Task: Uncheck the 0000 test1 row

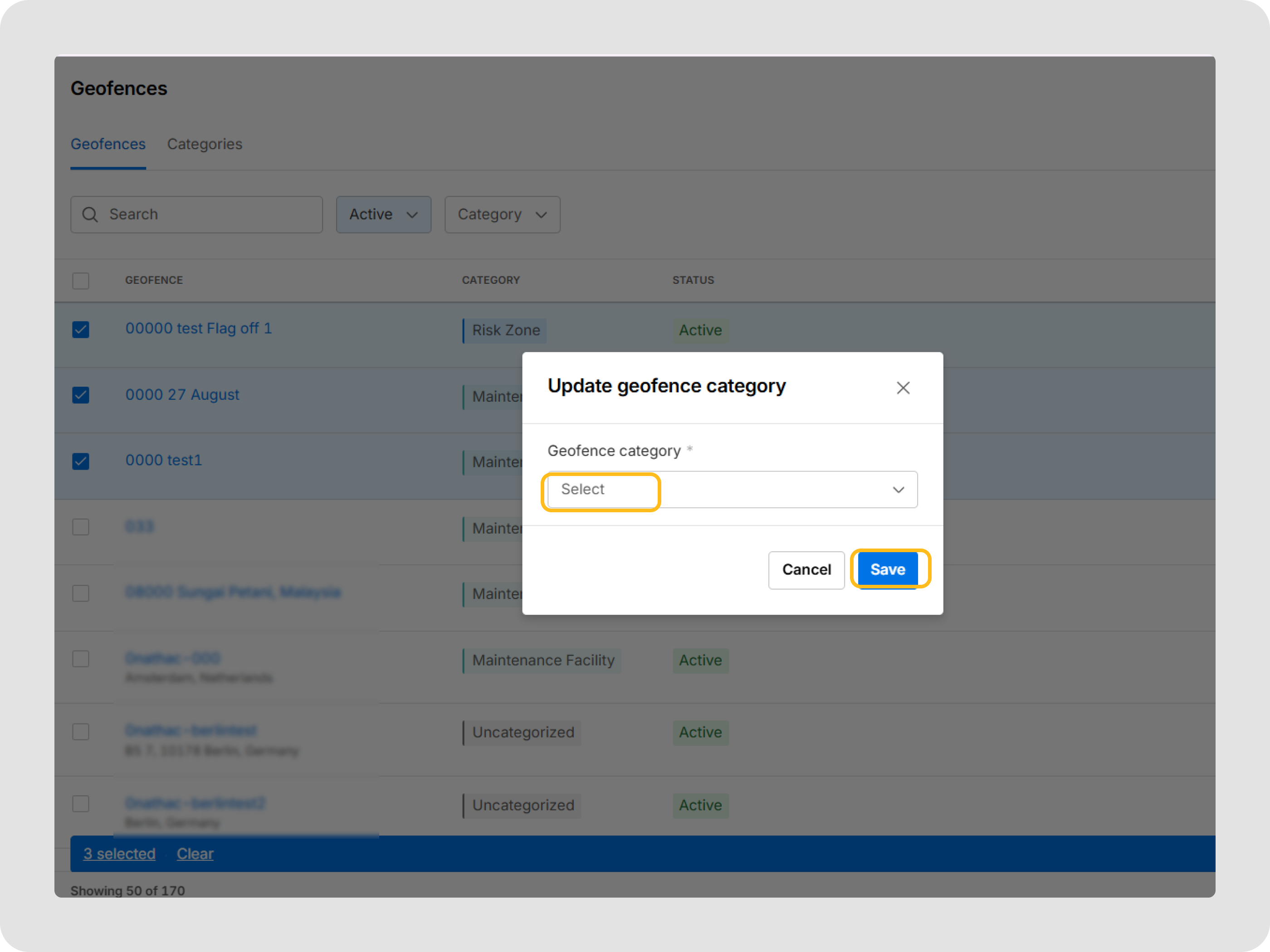Action: click(x=80, y=461)
